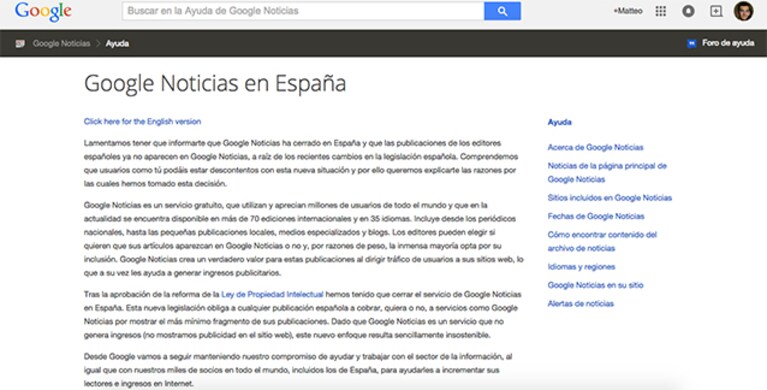Open Noticias de la página principal link
The image size is (767, 390).
607,172
